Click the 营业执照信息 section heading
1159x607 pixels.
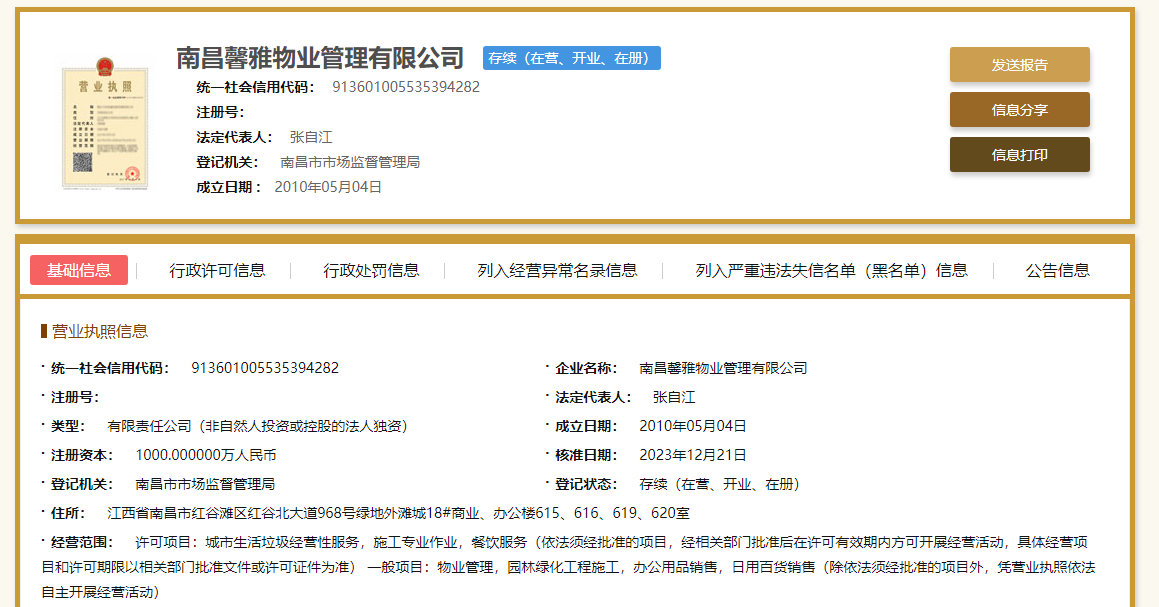[x=99, y=331]
